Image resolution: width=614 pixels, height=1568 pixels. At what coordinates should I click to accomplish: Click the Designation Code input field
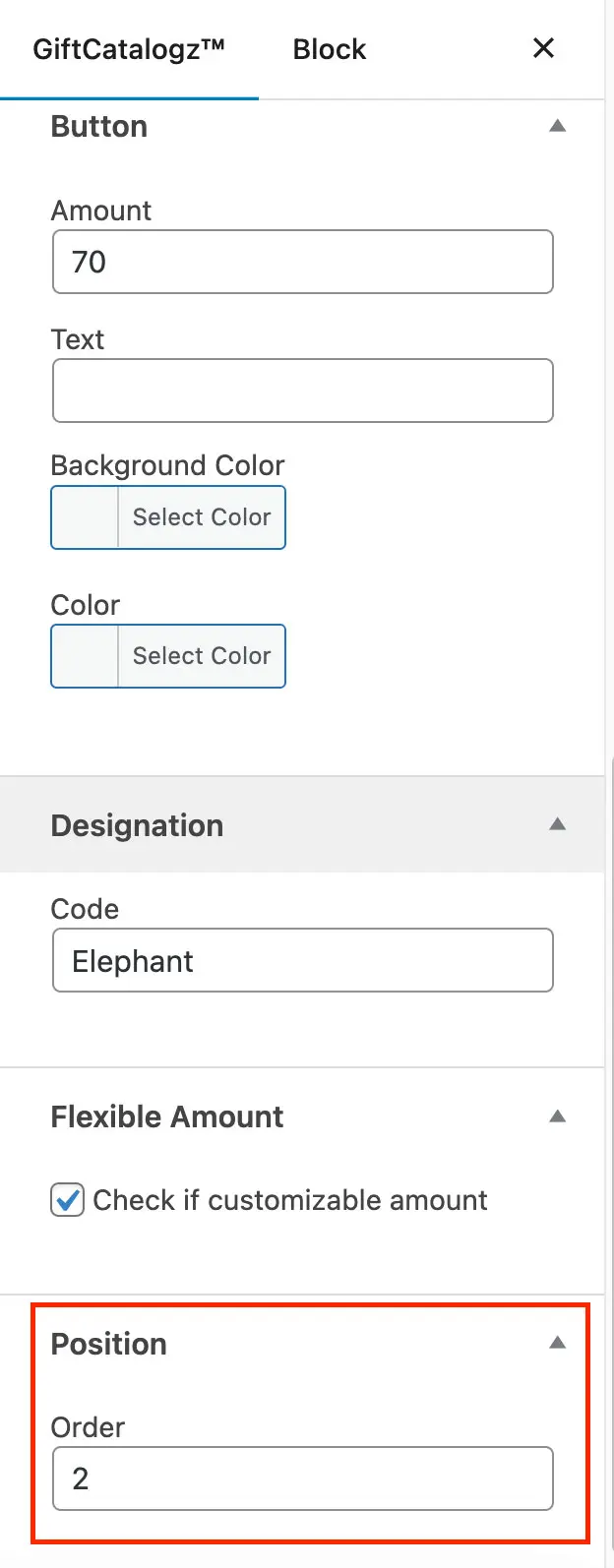pyautogui.click(x=303, y=960)
